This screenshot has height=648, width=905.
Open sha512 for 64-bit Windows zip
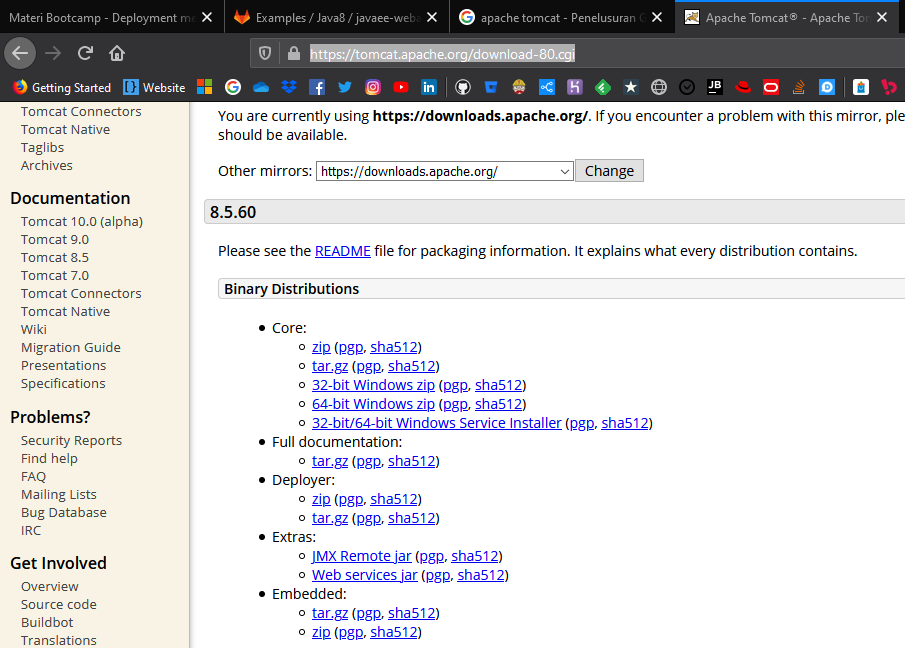[x=499, y=404]
